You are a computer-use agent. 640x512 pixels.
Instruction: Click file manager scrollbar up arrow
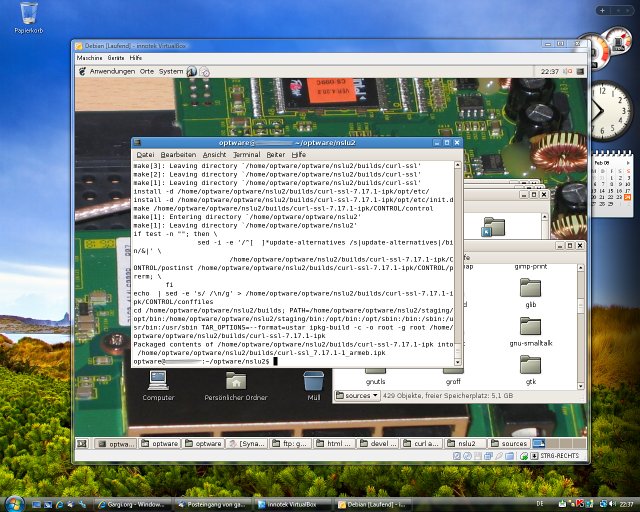pos(581,268)
